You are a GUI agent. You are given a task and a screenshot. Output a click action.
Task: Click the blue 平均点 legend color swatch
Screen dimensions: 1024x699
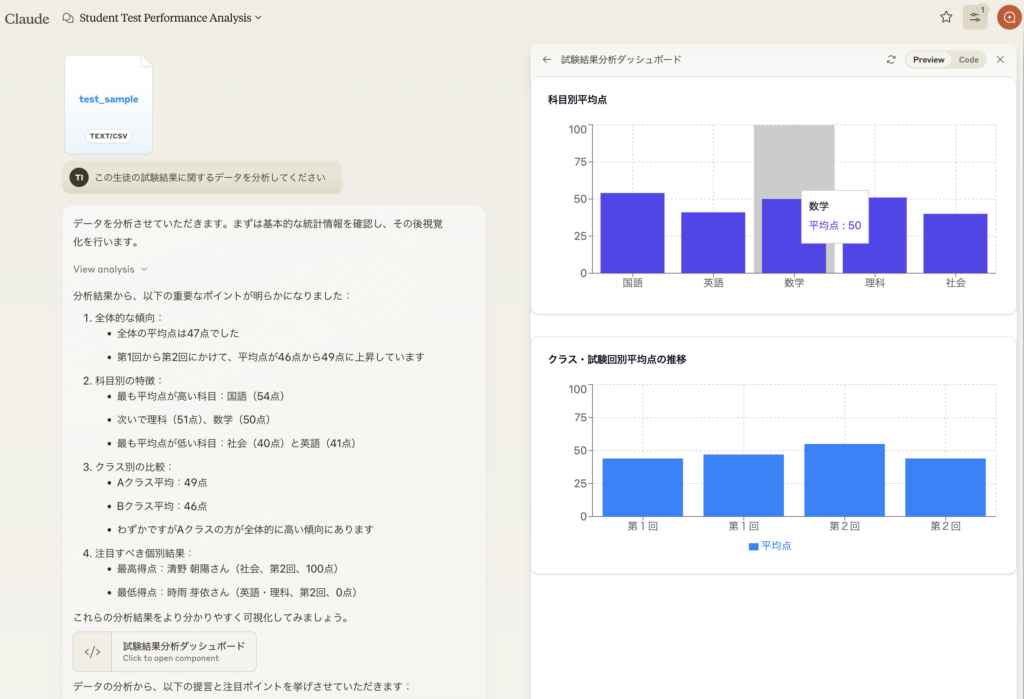[754, 546]
